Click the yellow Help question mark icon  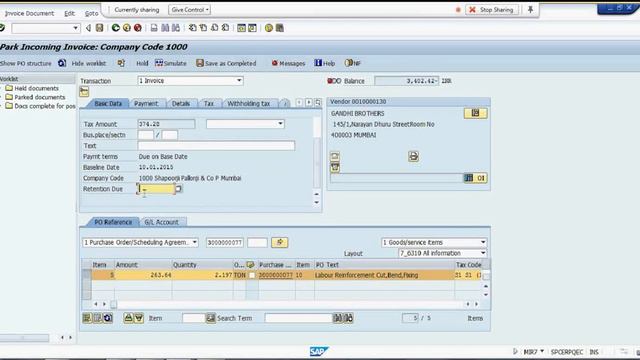point(269,28)
